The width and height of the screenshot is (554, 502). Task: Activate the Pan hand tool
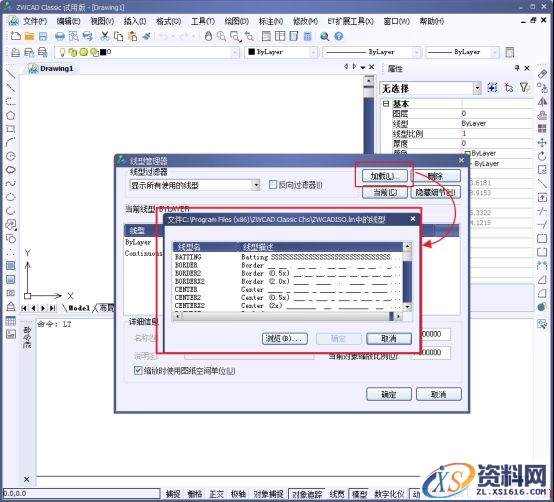pyautogui.click(x=208, y=36)
